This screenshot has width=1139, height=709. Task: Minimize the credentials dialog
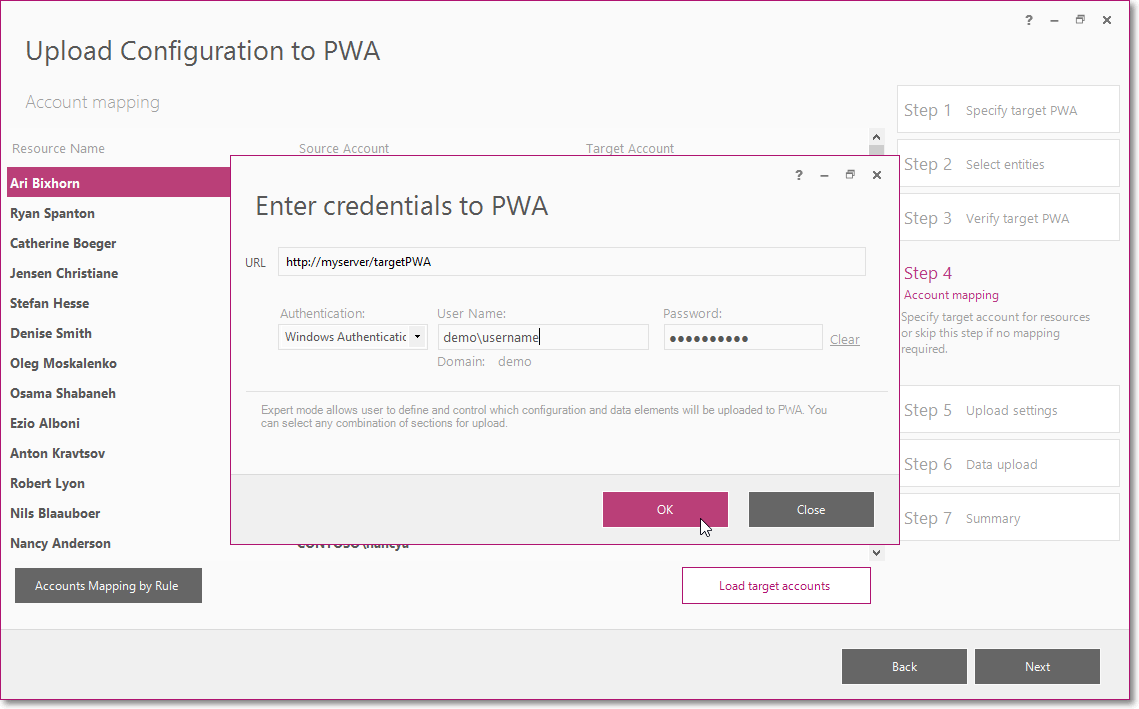click(824, 175)
